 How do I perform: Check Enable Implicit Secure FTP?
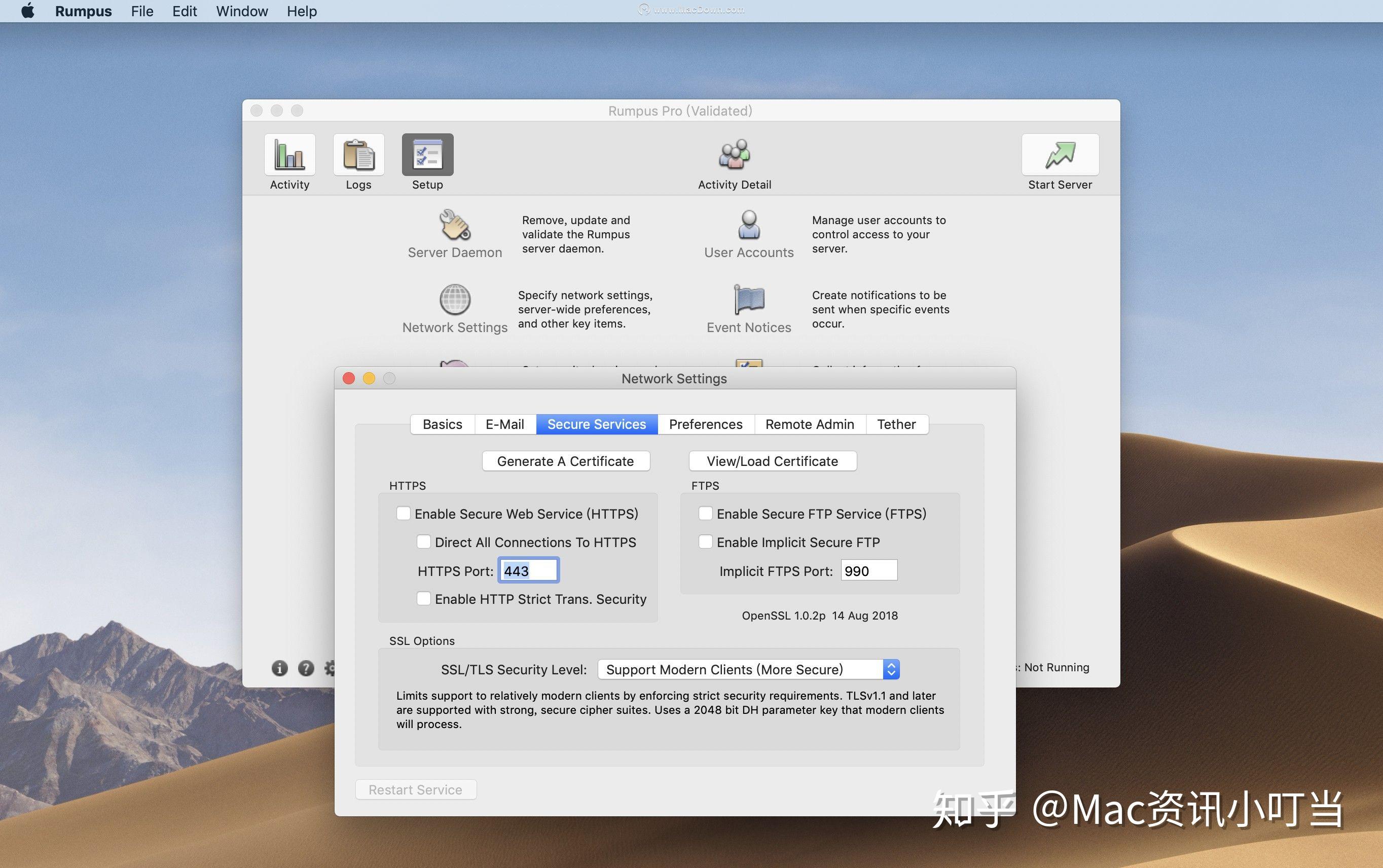pos(705,541)
